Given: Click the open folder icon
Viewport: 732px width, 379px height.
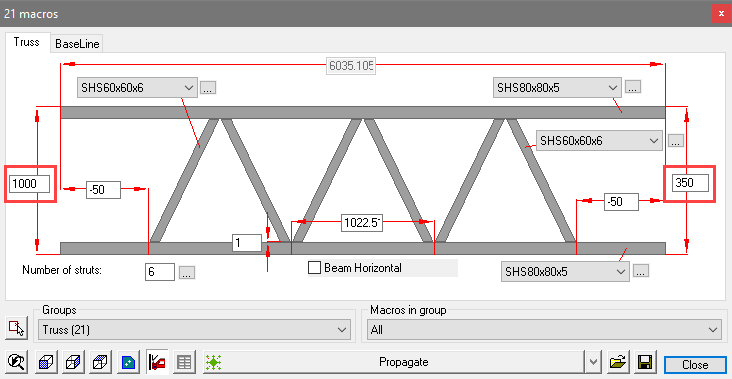Looking at the screenshot, I should click(x=618, y=362).
